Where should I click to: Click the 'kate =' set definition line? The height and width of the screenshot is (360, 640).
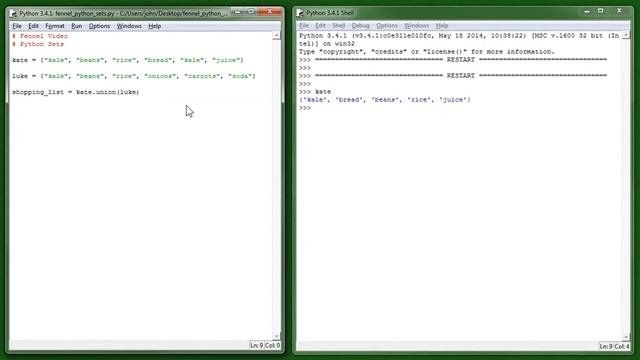128,60
